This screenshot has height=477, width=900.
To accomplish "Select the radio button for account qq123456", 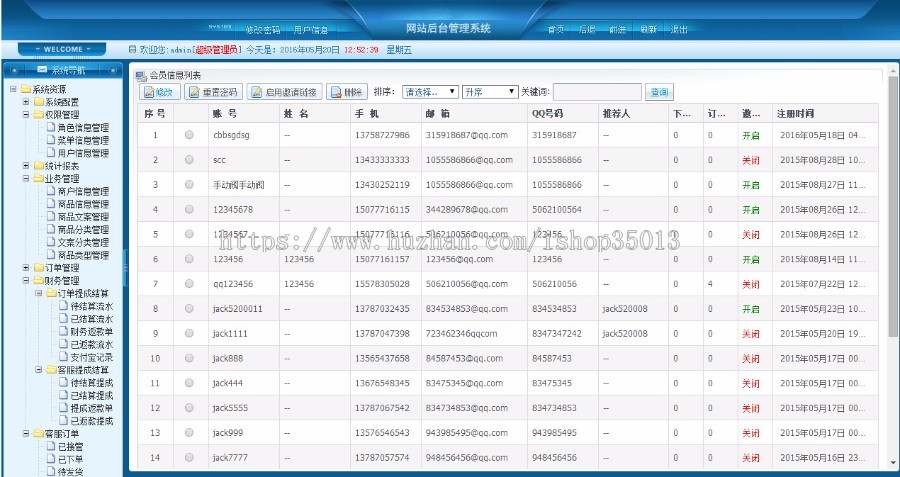I will click(189, 284).
